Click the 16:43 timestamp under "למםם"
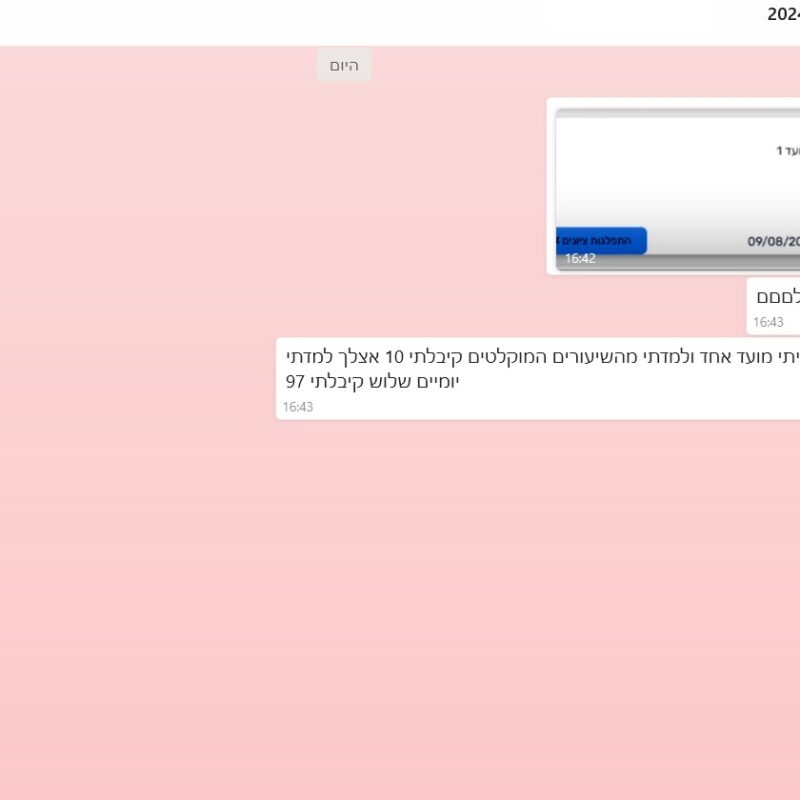The image size is (800, 800). coord(768,322)
